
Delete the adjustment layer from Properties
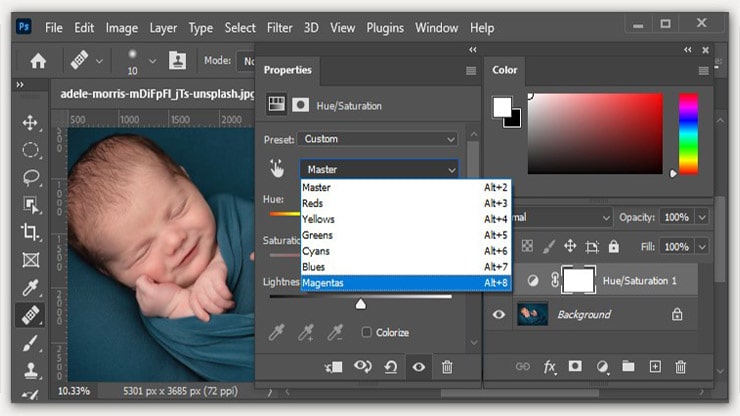point(447,367)
